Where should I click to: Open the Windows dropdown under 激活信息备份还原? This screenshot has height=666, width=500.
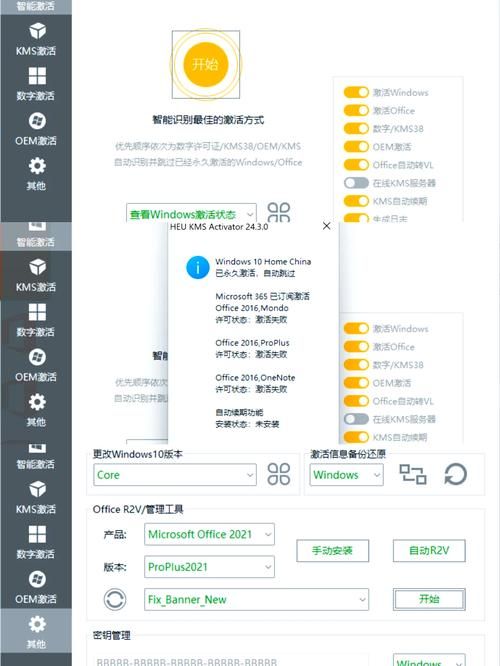click(x=346, y=474)
